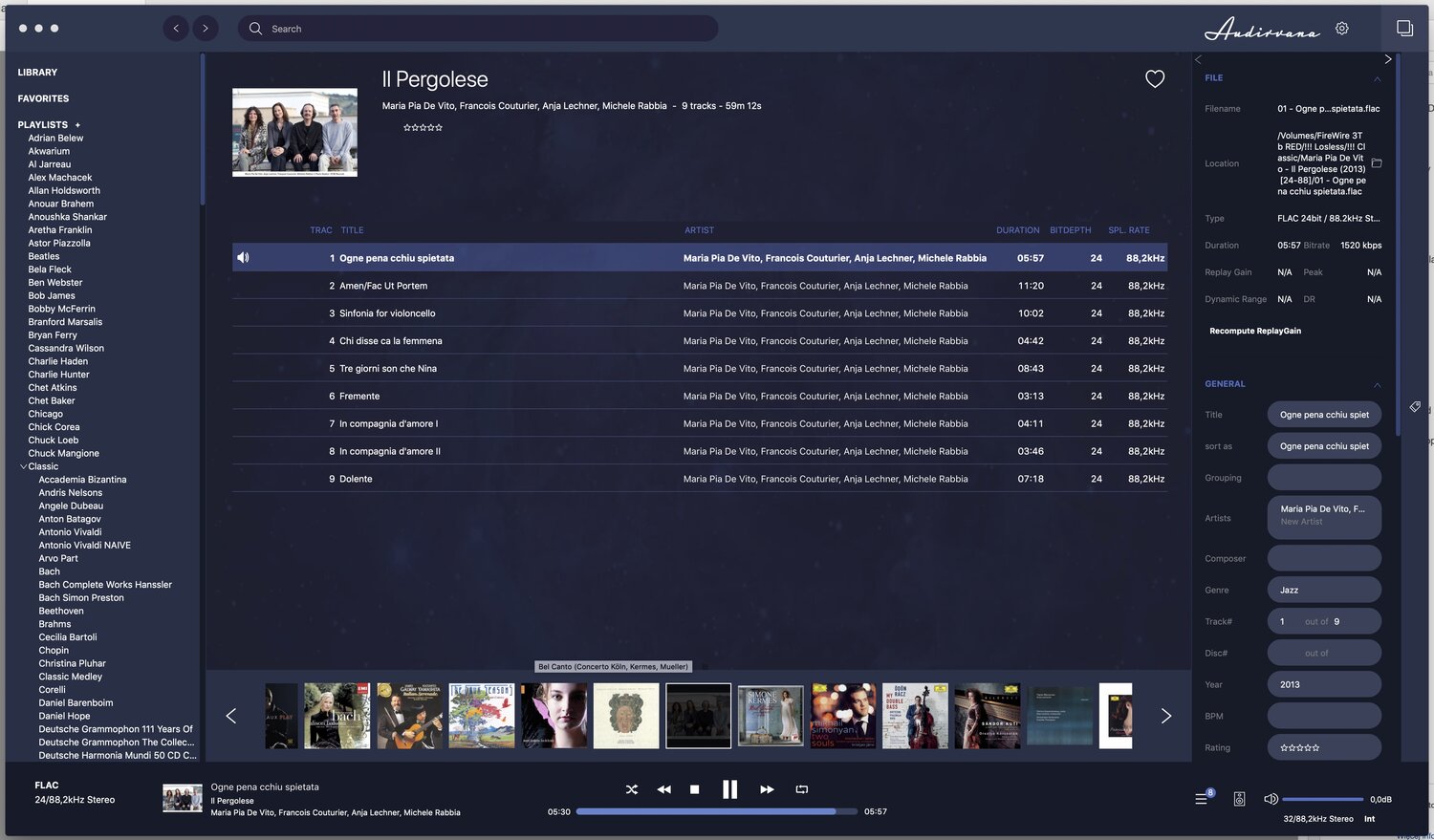Click the now-playing album art thumbnail
This screenshot has width=1434, height=840.
tap(183, 798)
